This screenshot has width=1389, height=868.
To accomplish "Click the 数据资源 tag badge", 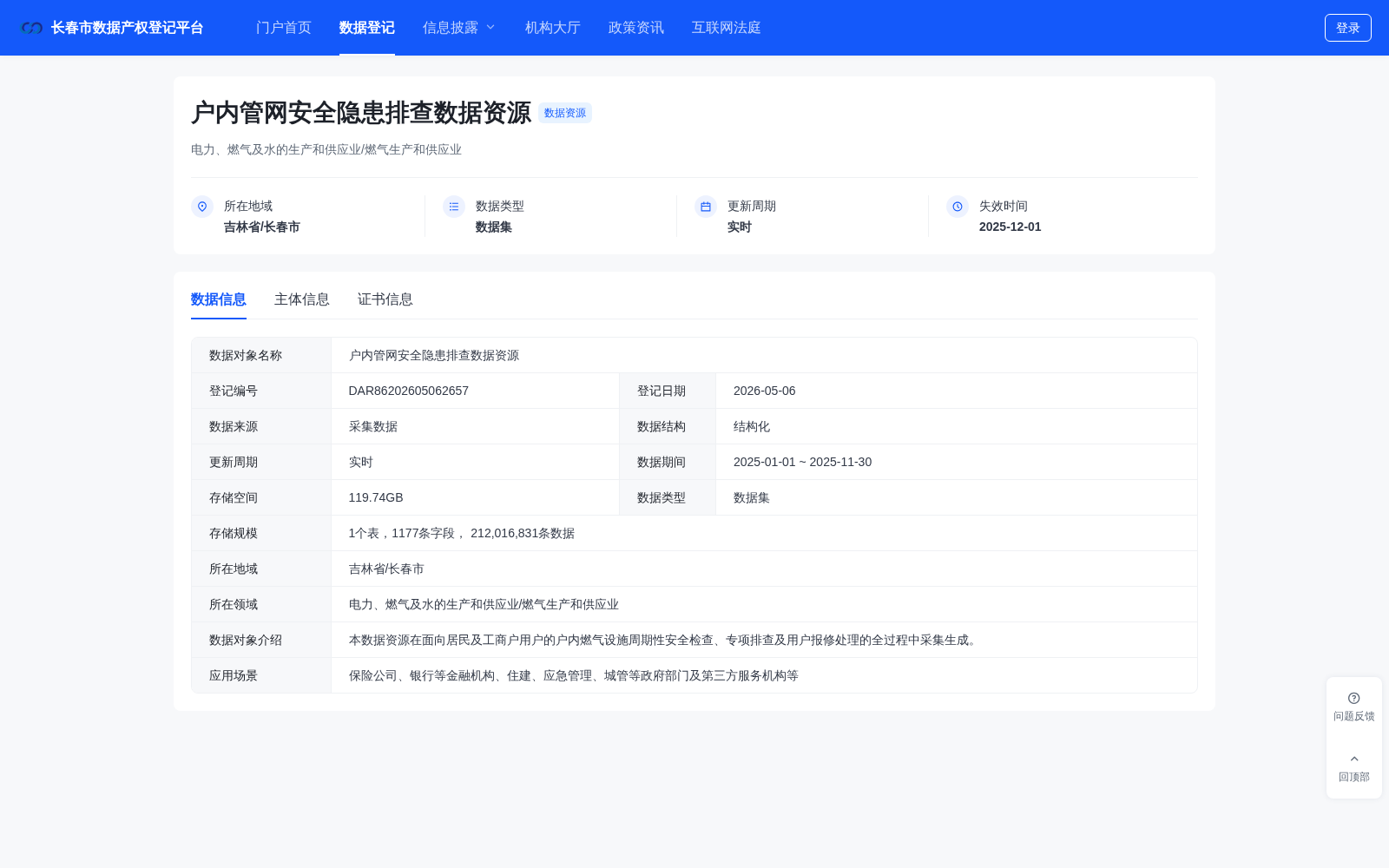I will (x=565, y=113).
